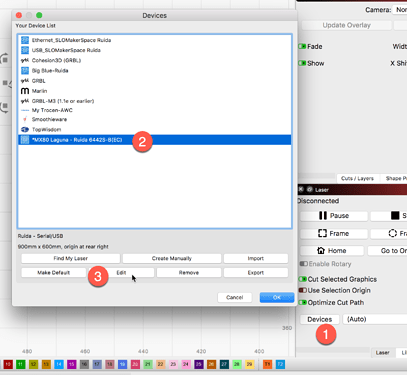Open the Camera selection dropdown
The width and height of the screenshot is (407, 375).
pyautogui.click(x=400, y=10)
